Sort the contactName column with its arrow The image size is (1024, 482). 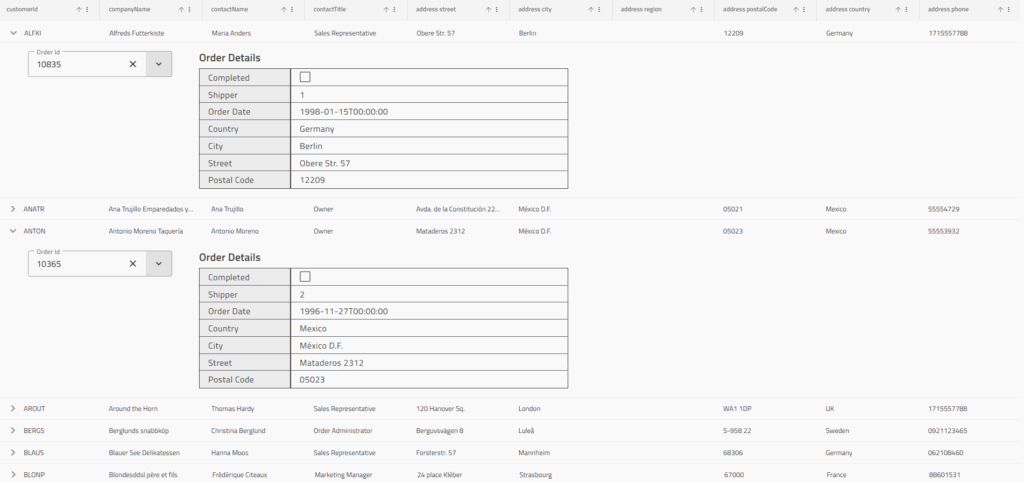point(283,9)
